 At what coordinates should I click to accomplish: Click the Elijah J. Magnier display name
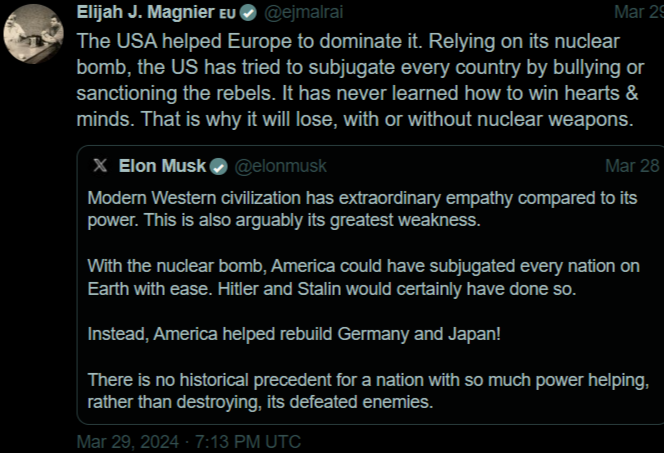145,14
